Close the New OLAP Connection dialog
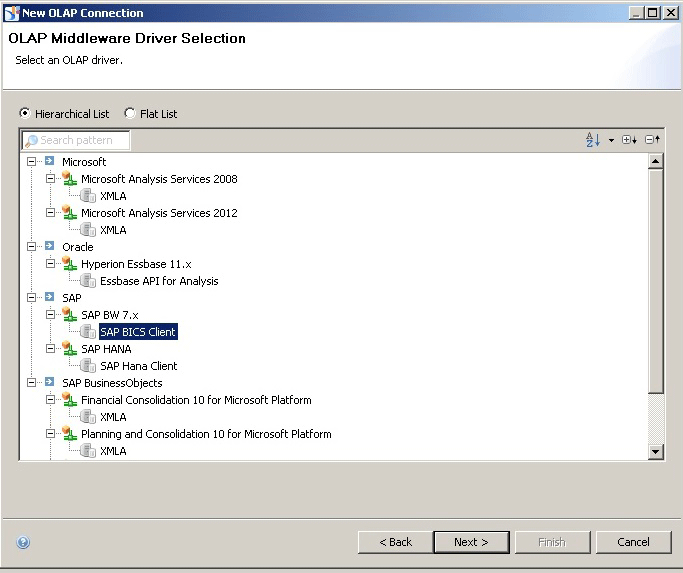Image resolution: width=683 pixels, height=573 pixels. point(671,13)
